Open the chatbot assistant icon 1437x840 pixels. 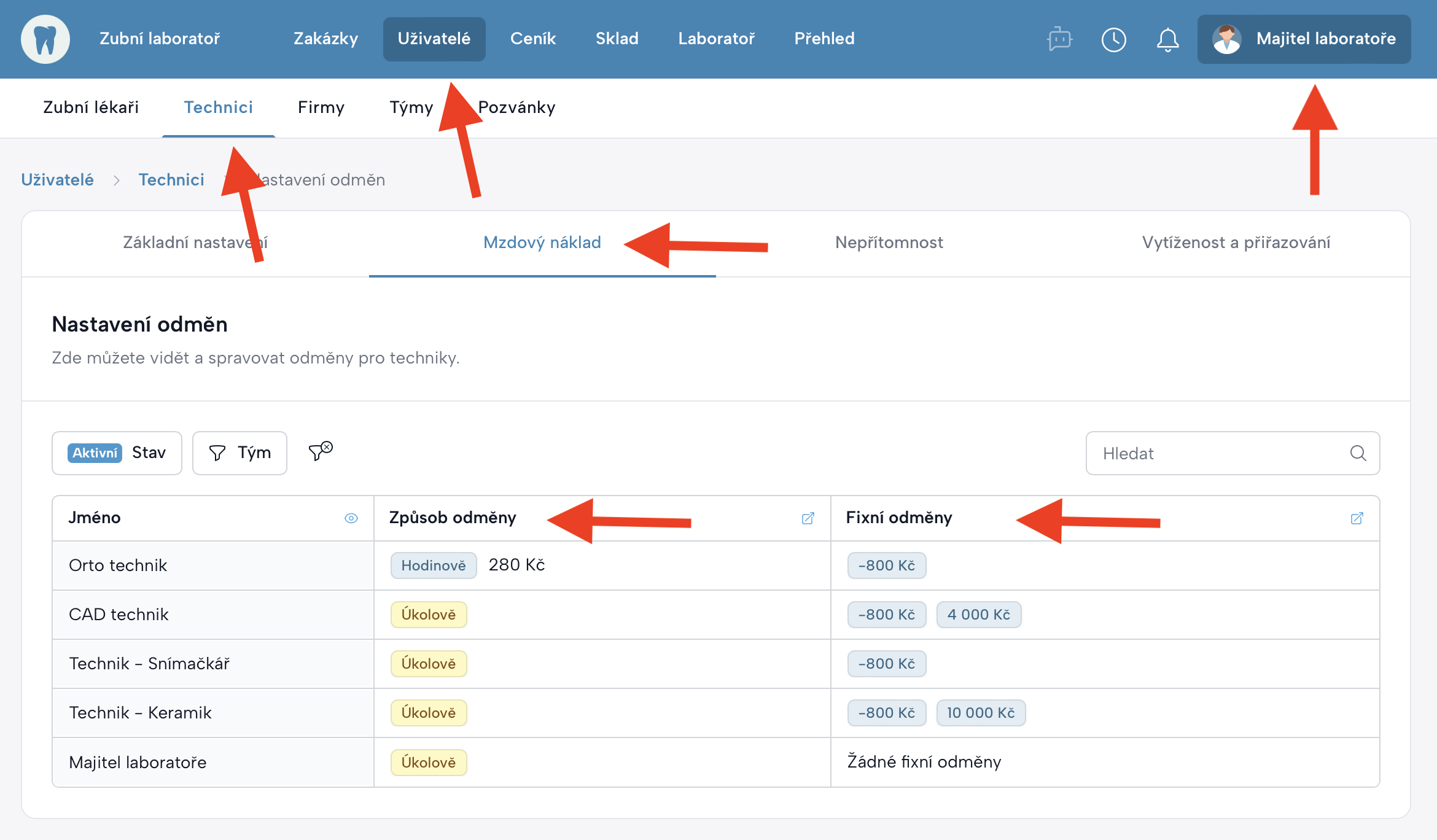point(1059,39)
